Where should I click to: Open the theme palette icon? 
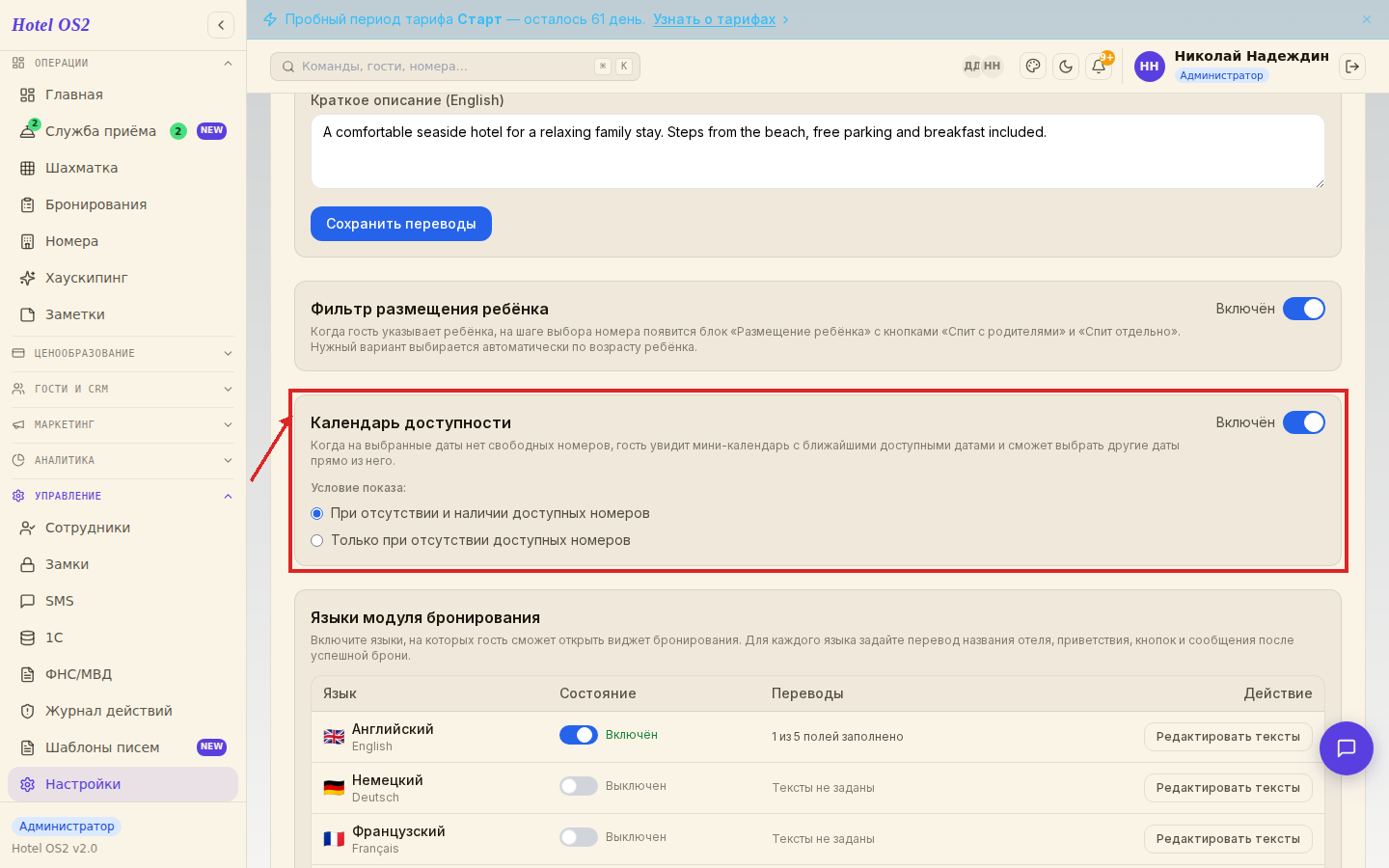click(x=1033, y=67)
